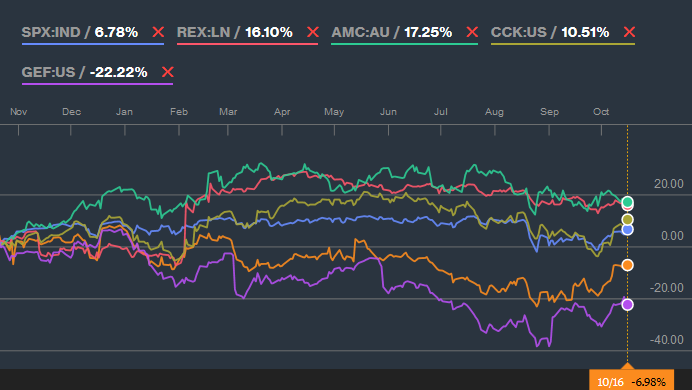Click the 20.00 y-axis label

pyautogui.click(x=669, y=184)
